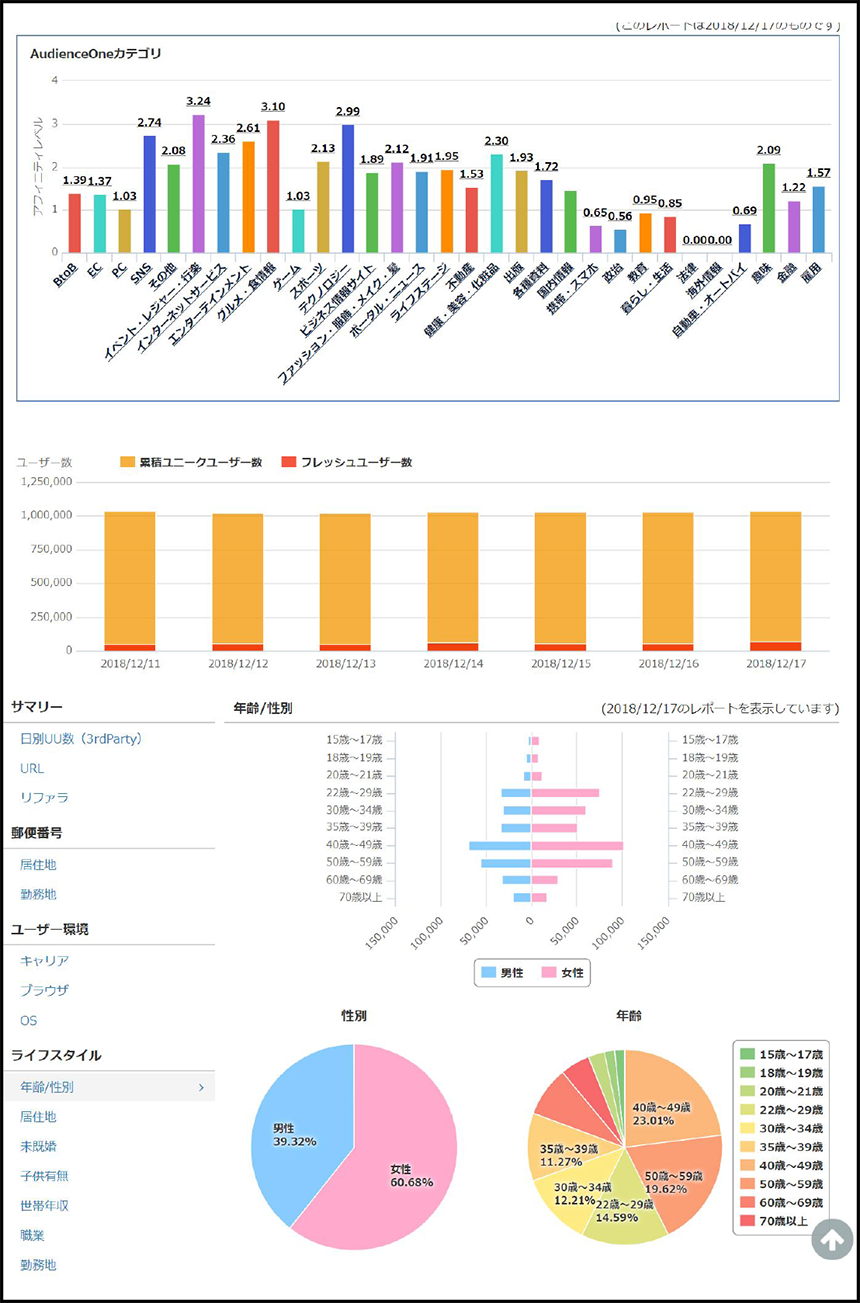Open the 日別UU数（3rdParty） summary report

[x=81, y=739]
